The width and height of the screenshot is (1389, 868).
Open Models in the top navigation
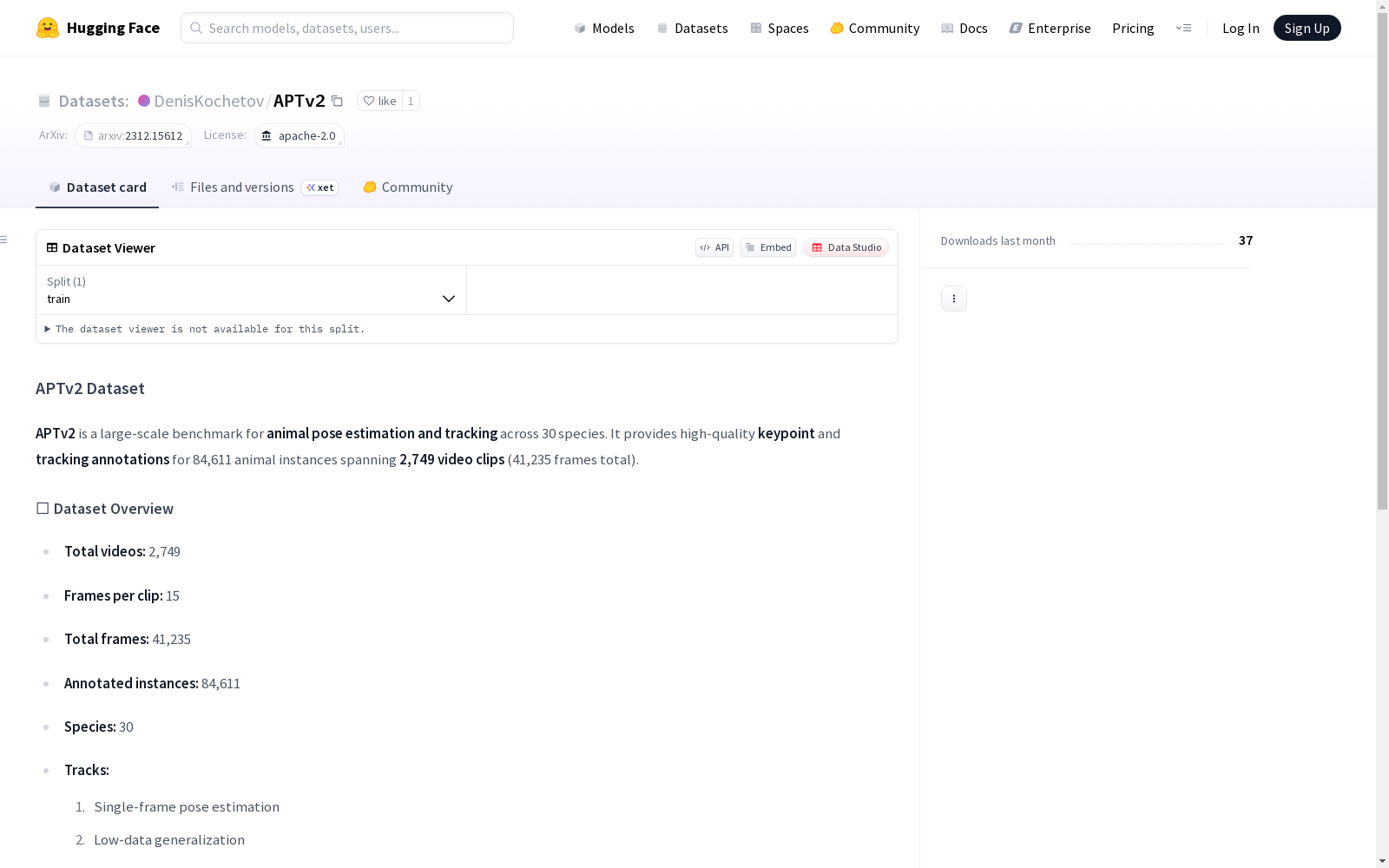pyautogui.click(x=604, y=28)
